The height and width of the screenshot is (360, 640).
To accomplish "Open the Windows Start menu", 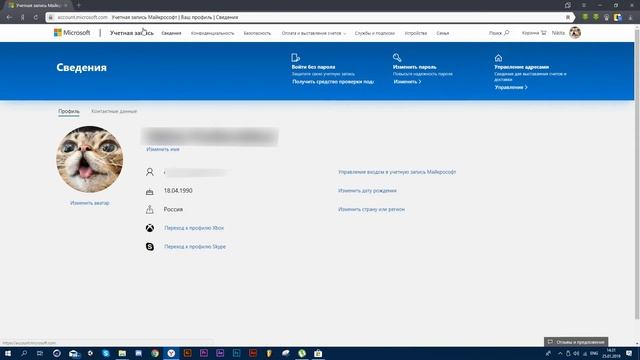I will tap(8, 353).
